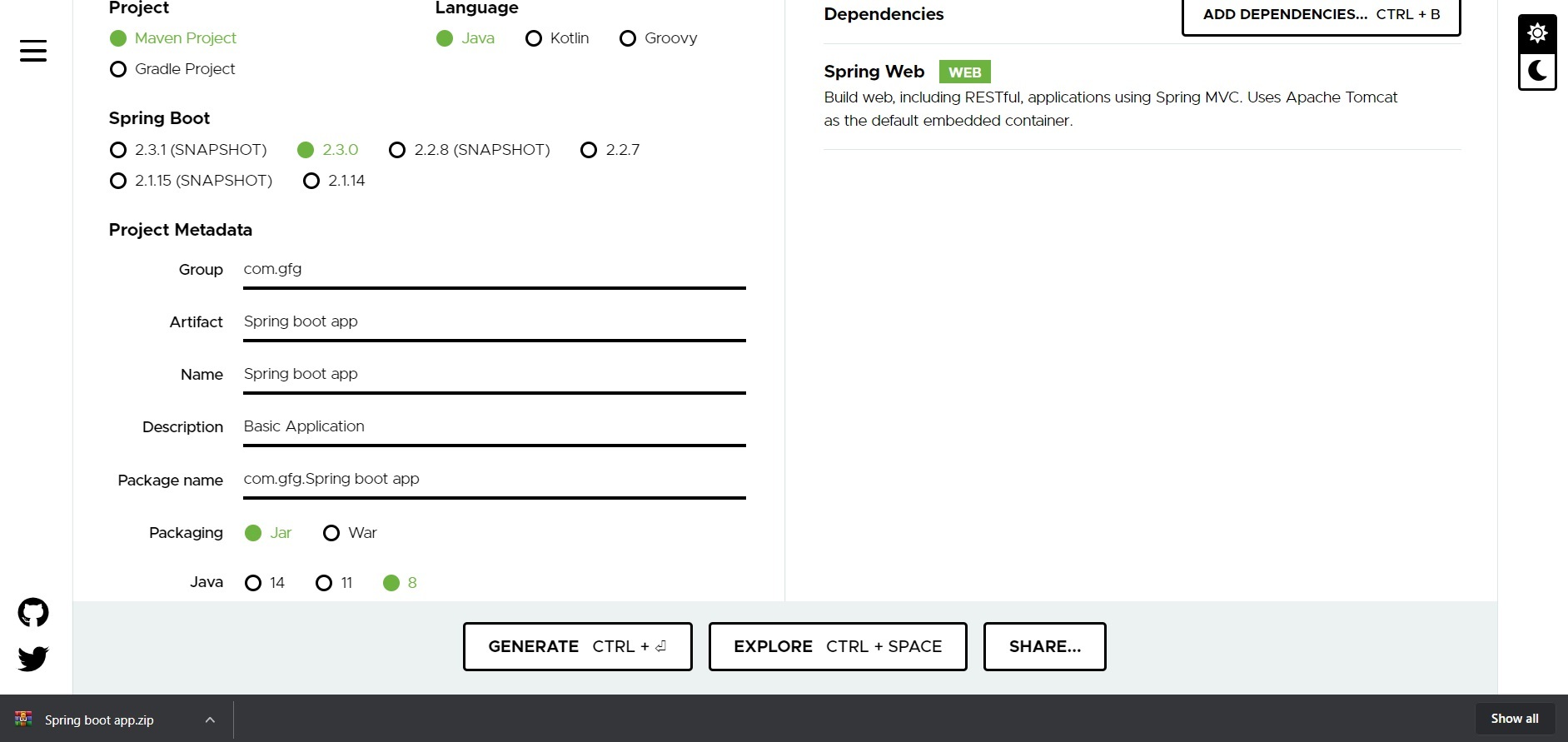Expand options for Spring boot app.zip download
Viewport: 1568px width, 742px height.
pos(210,720)
